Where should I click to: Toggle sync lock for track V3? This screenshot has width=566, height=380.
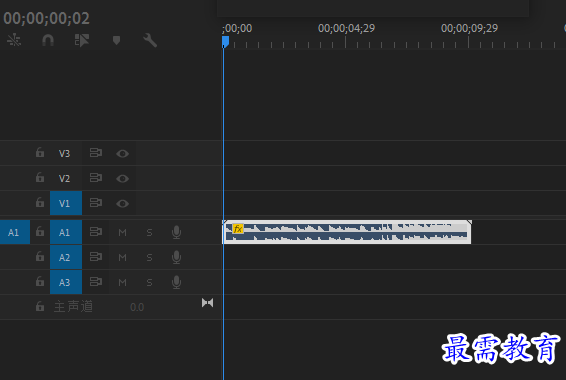[x=96, y=153]
